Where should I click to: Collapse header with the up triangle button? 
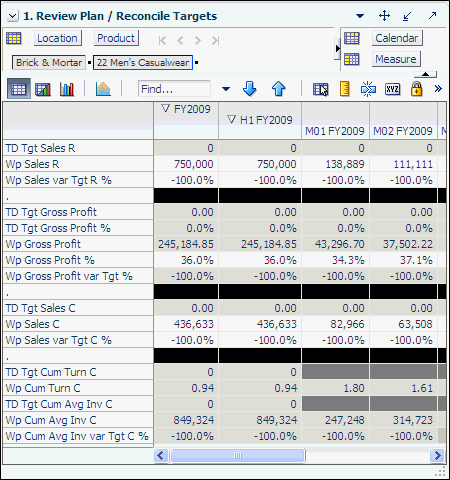pos(425,74)
